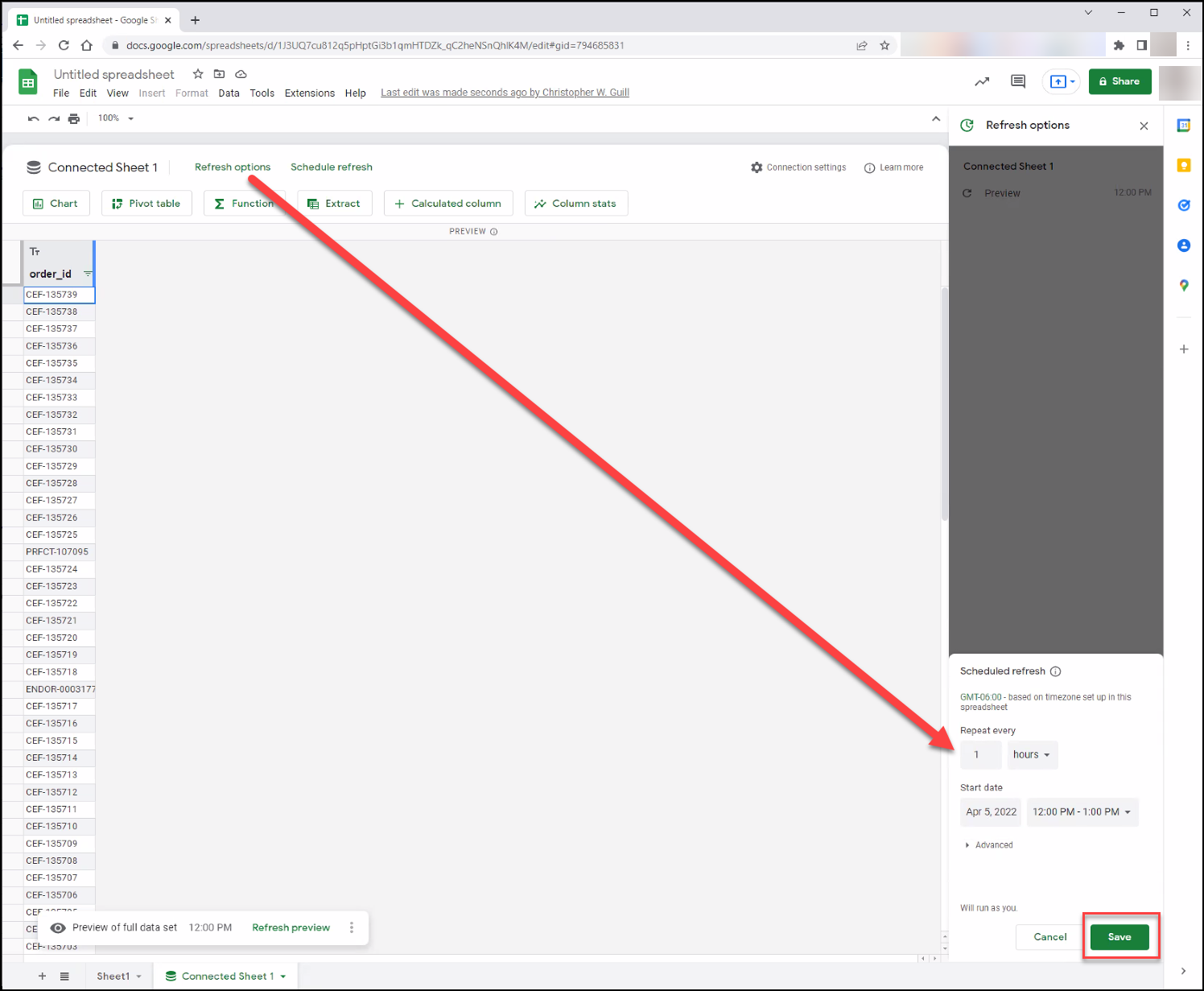The width and height of the screenshot is (1204, 991).
Task: Open comment history icon
Action: click(1018, 81)
